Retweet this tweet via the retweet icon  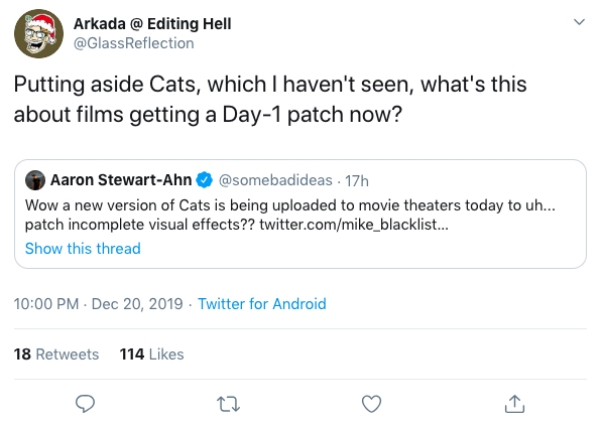click(227, 402)
